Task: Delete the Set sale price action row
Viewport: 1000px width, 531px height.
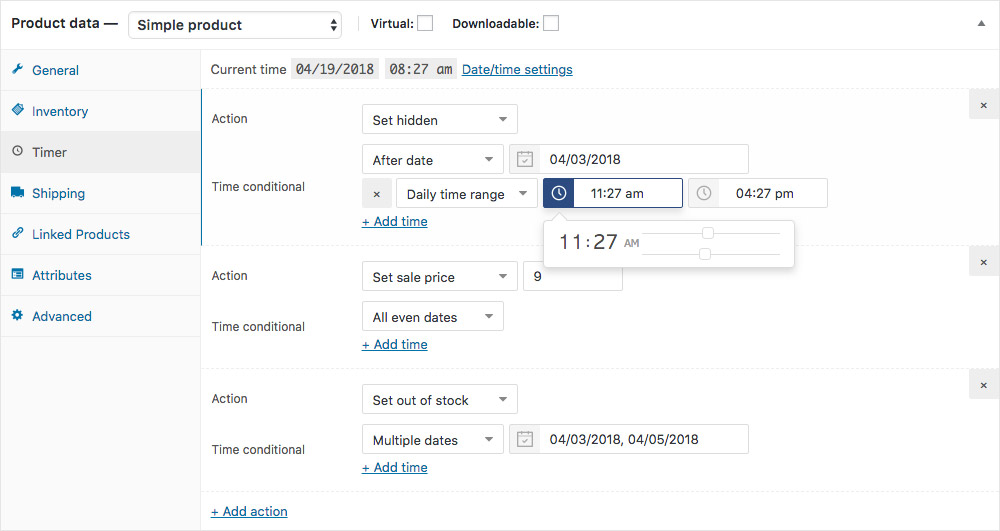Action: click(983, 262)
